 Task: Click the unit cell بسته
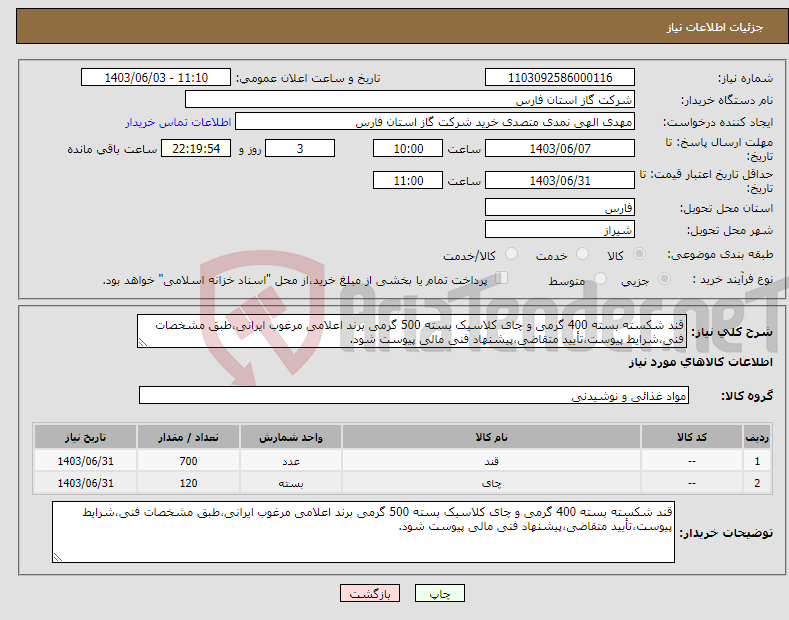pyautogui.click(x=291, y=483)
